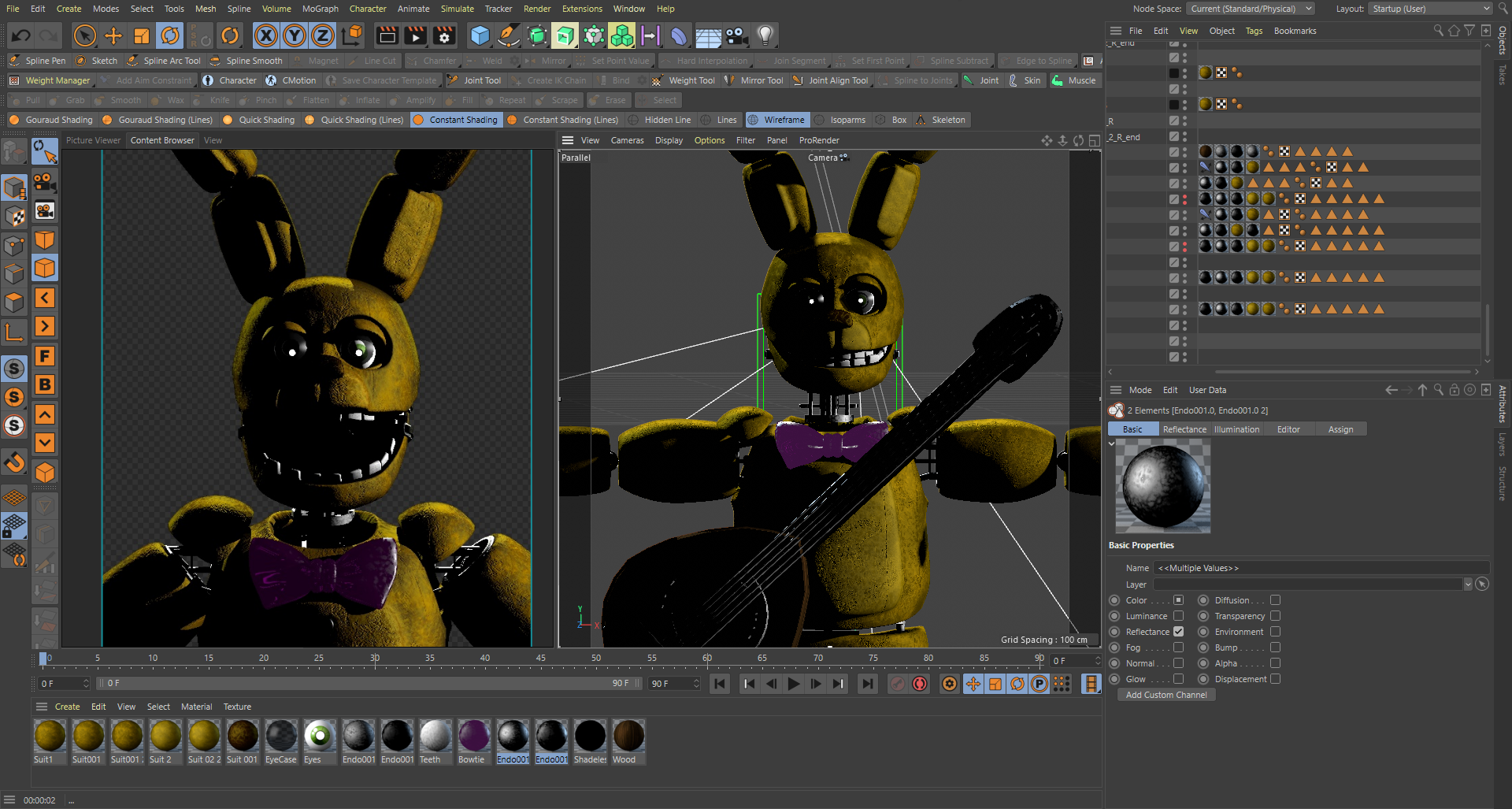Click the orange B icon in left palette
Image resolution: width=1512 pixels, height=809 pixels.
[x=45, y=384]
